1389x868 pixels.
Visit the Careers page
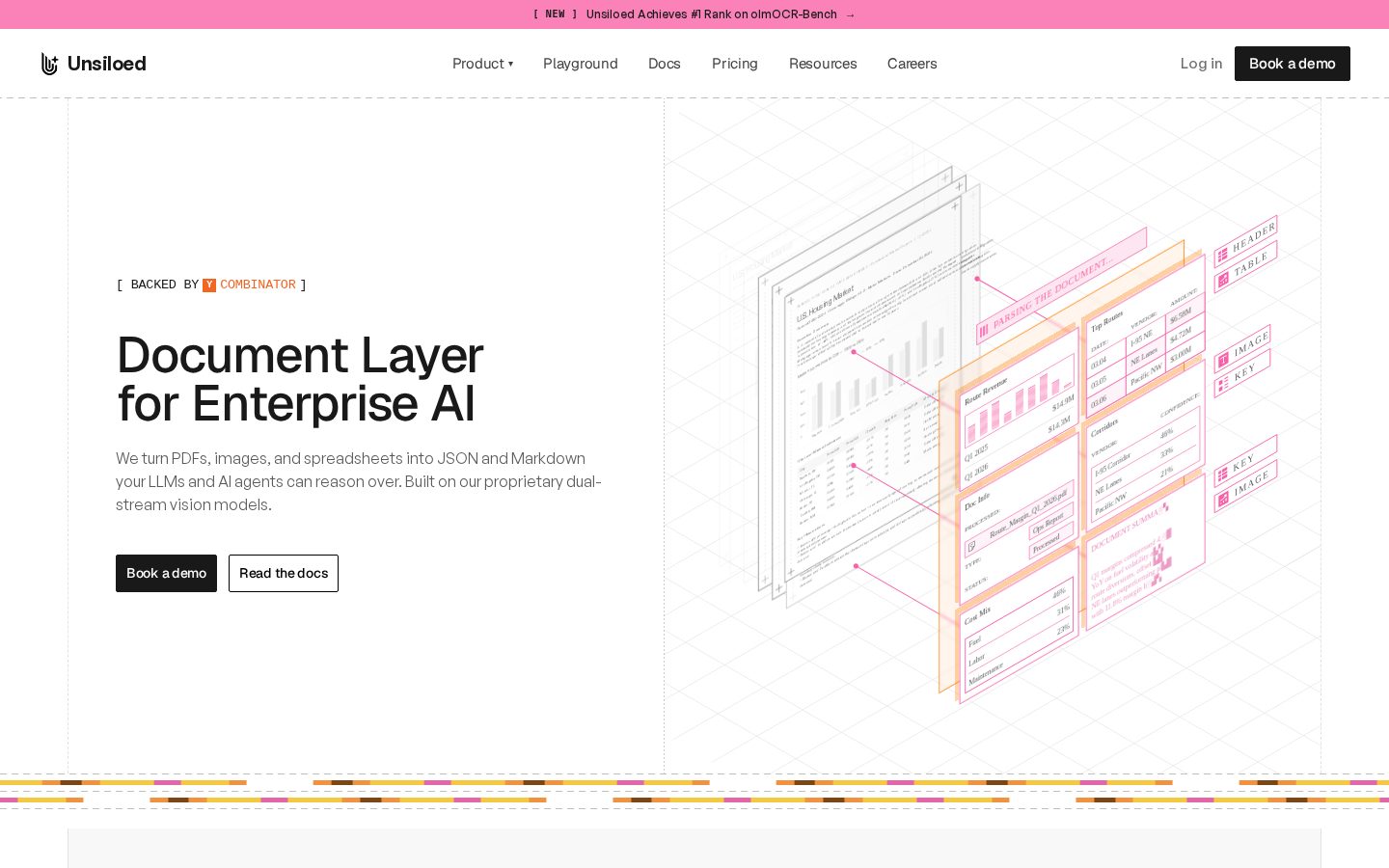click(x=912, y=64)
